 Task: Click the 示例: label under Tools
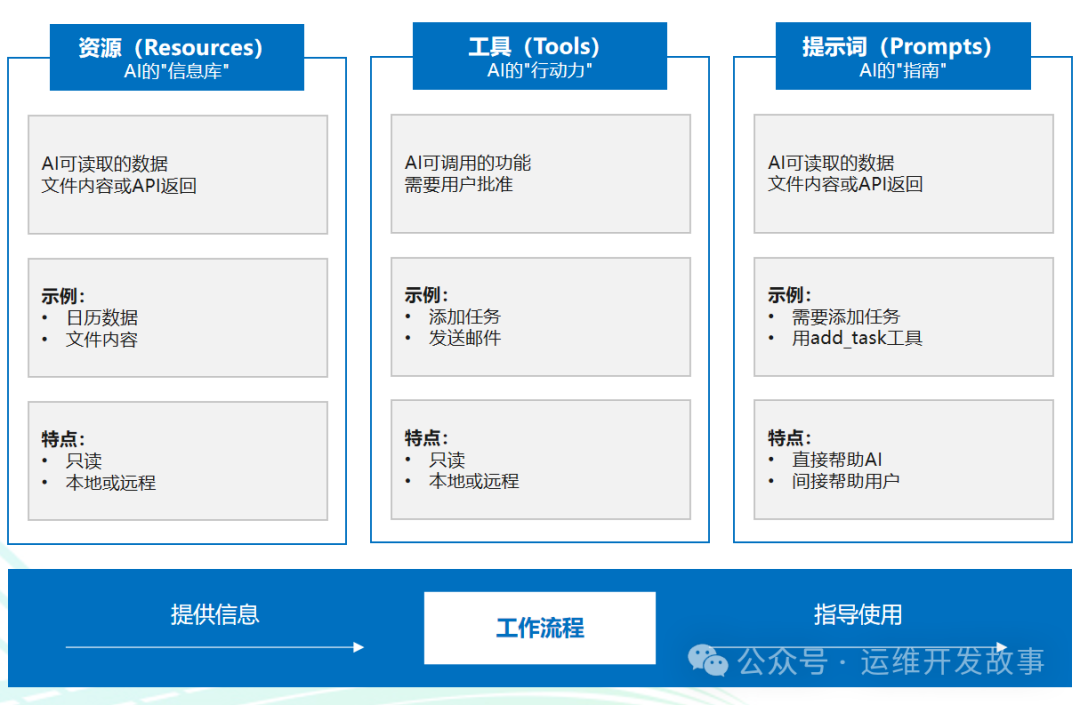[x=426, y=295]
